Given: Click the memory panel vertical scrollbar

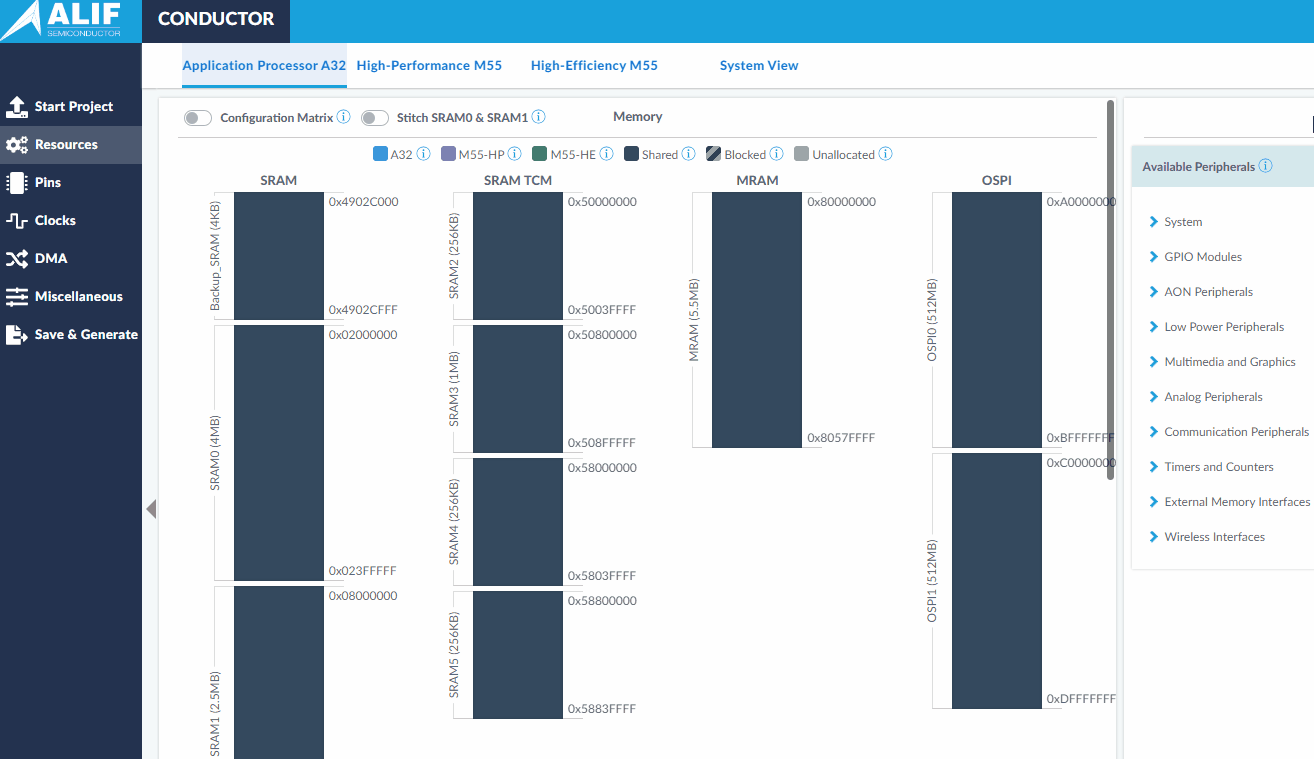Looking at the screenshot, I should click(x=1110, y=290).
